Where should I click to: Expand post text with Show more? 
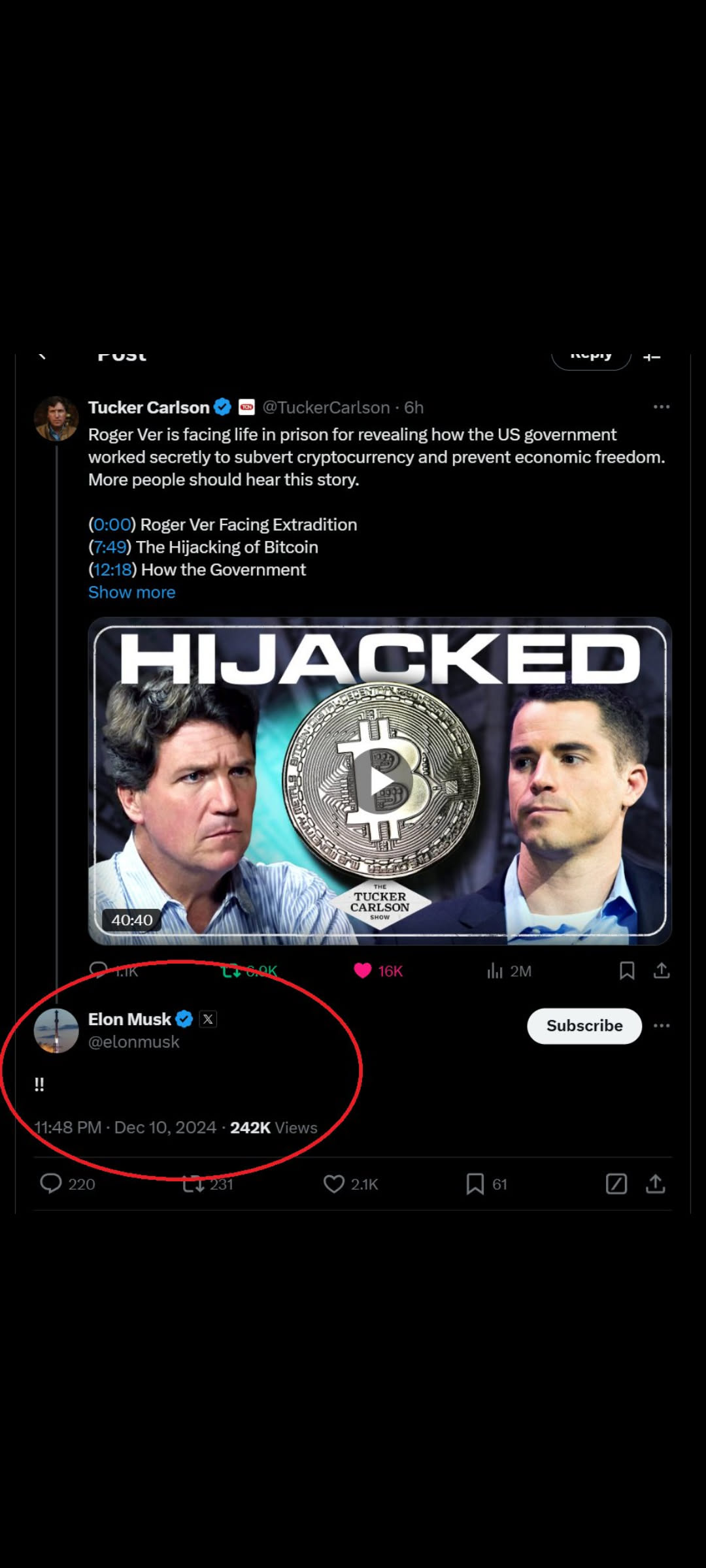[132, 593]
